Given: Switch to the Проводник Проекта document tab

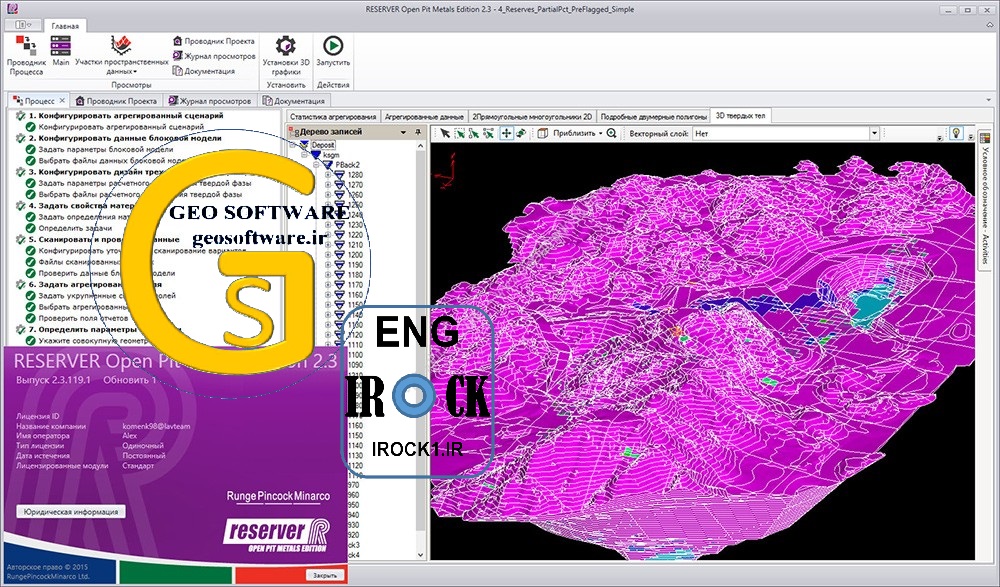Looking at the screenshot, I should [x=115, y=101].
